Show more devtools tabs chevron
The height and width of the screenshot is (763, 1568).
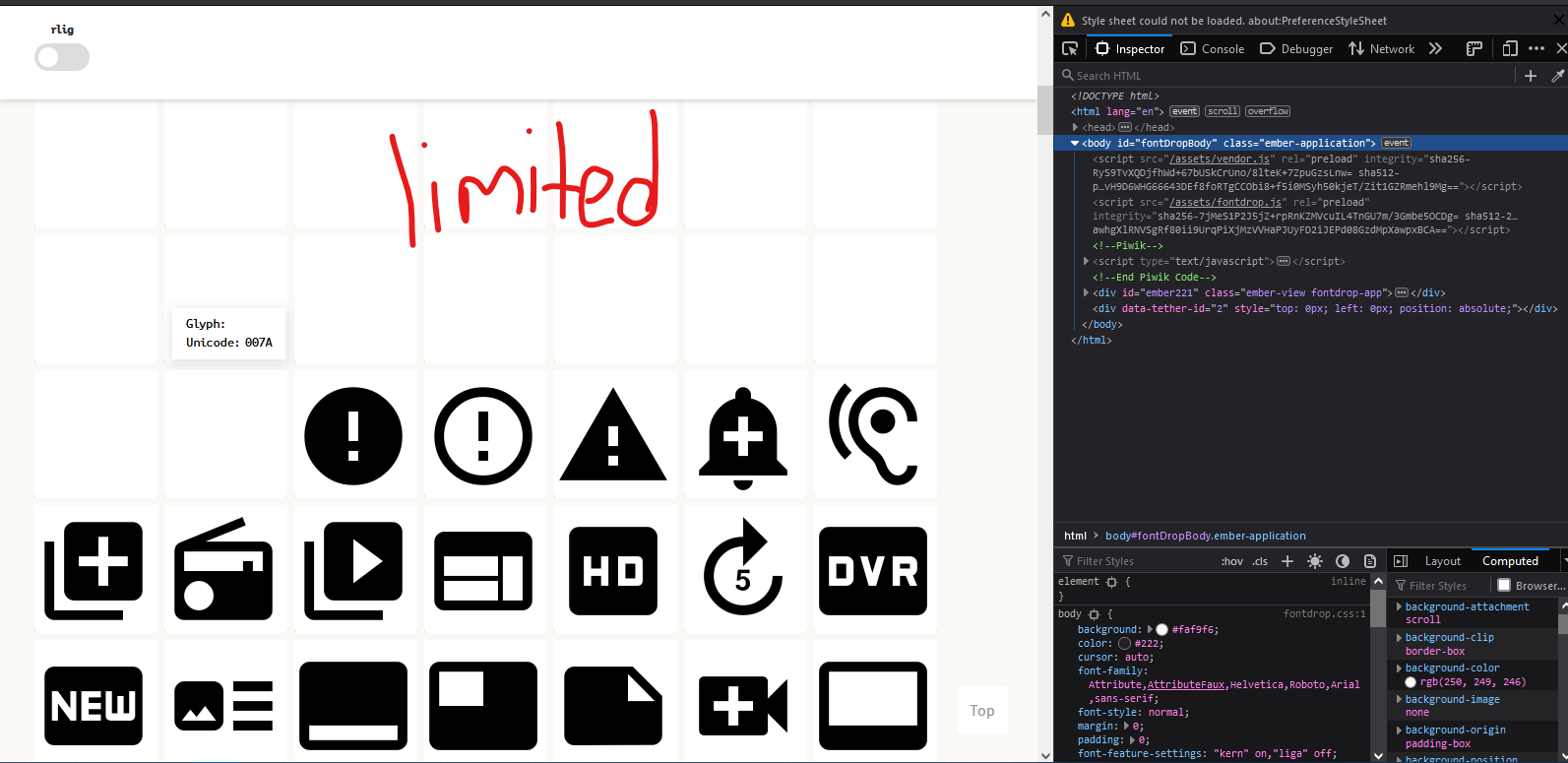click(x=1435, y=48)
